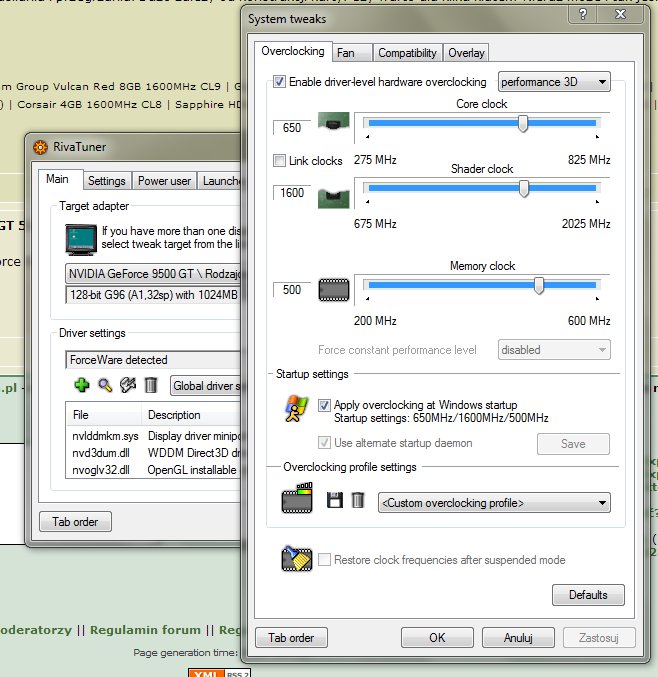Image resolution: width=658 pixels, height=677 pixels.
Task: Click the broom restore clocks icon
Action: pyautogui.click(x=297, y=559)
